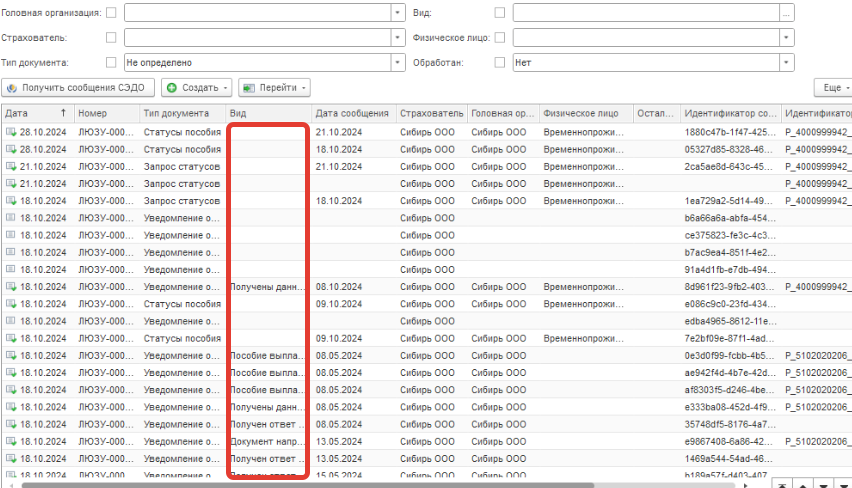Check the Обработан filter checkbox

pyautogui.click(x=500, y=62)
